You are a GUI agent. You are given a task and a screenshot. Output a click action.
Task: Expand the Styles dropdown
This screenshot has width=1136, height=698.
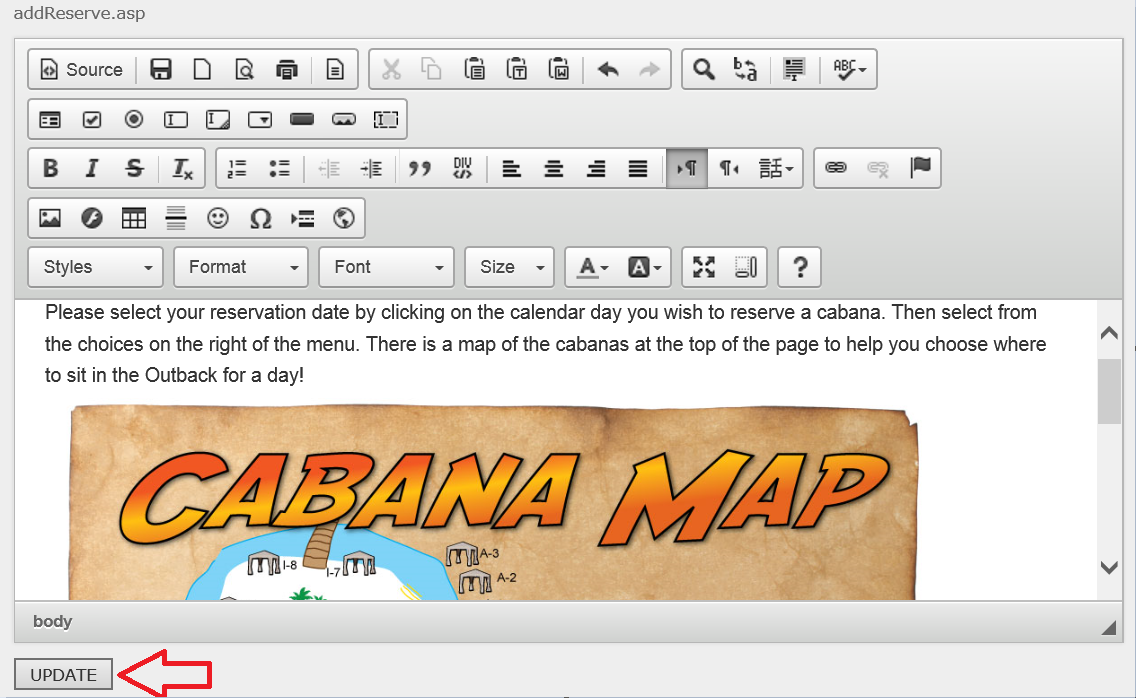tap(95, 267)
